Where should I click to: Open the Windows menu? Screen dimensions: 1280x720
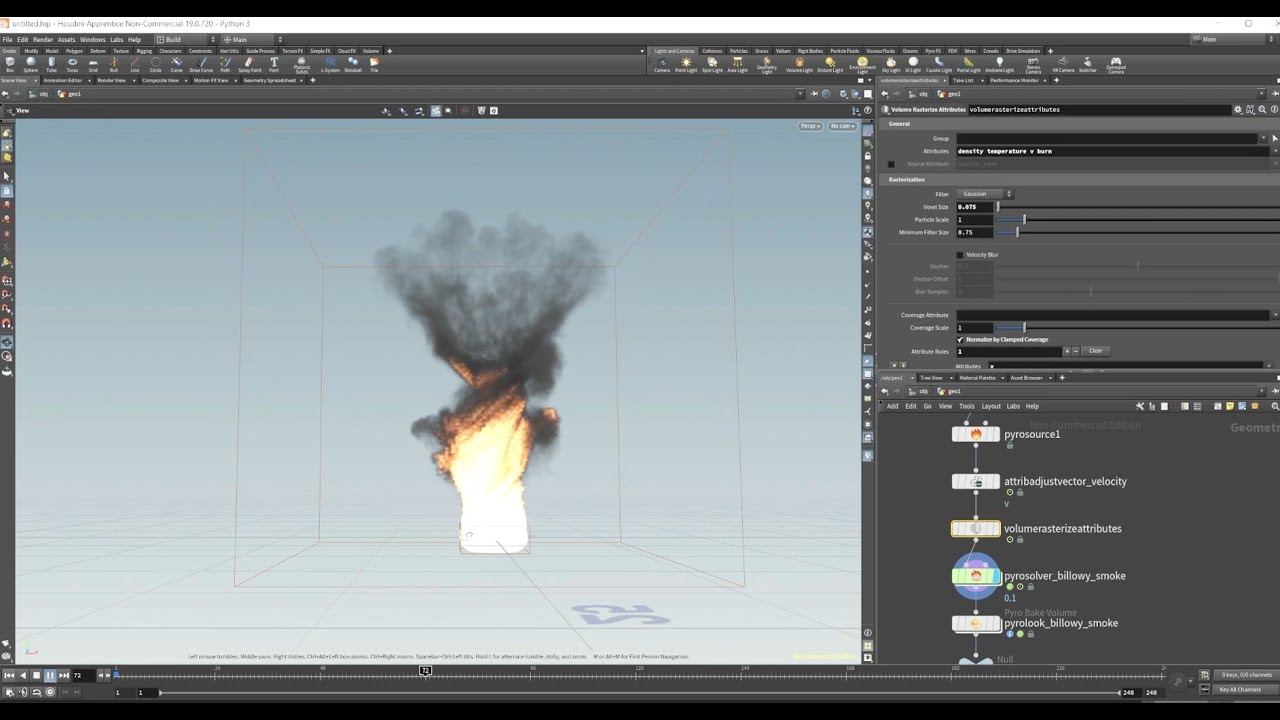tap(92, 40)
